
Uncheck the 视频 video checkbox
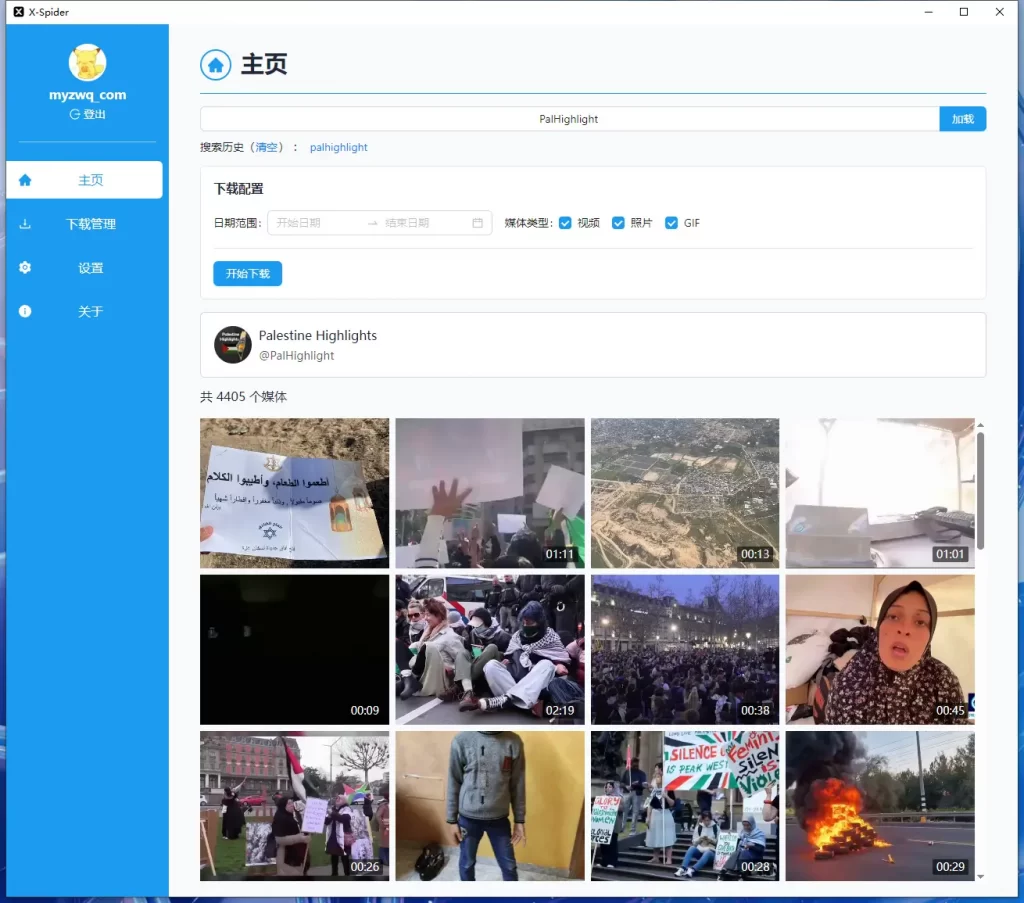[565, 223]
